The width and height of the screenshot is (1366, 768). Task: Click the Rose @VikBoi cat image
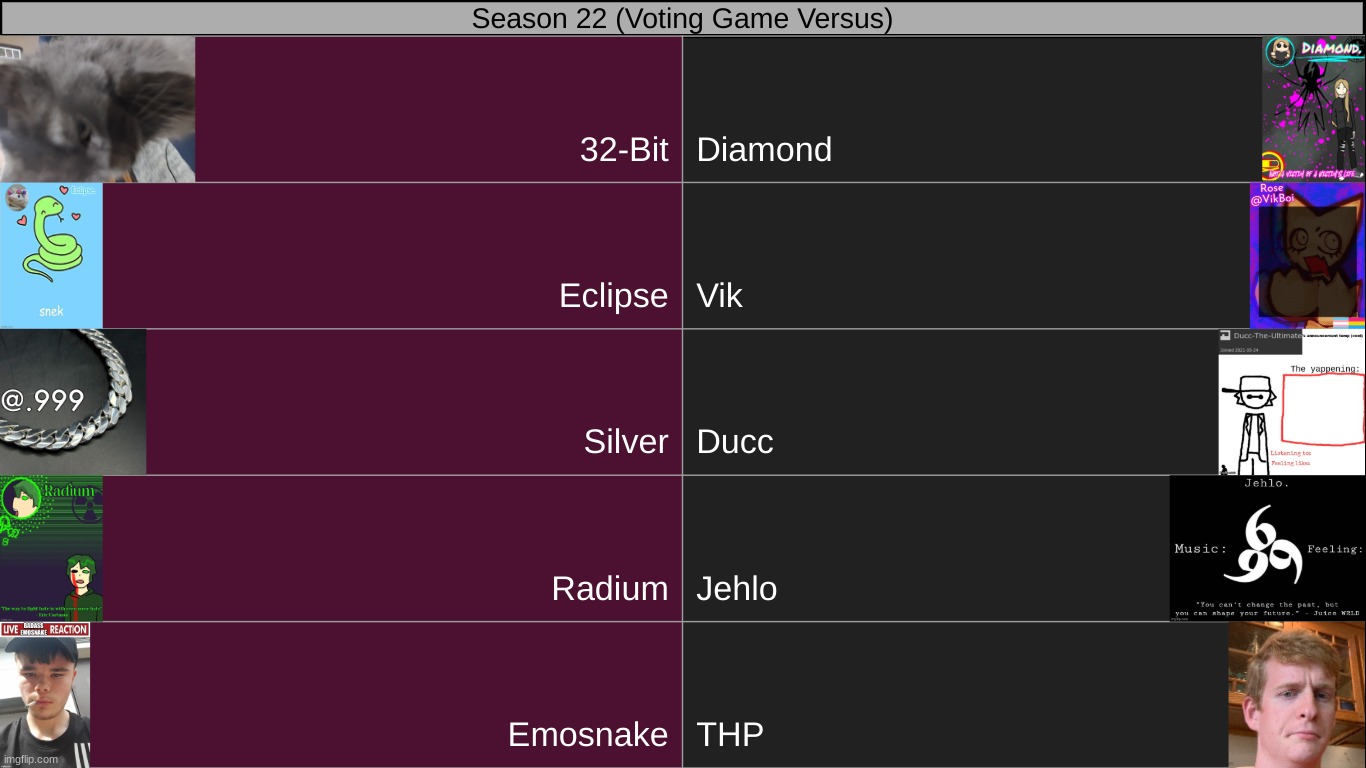coord(1307,255)
